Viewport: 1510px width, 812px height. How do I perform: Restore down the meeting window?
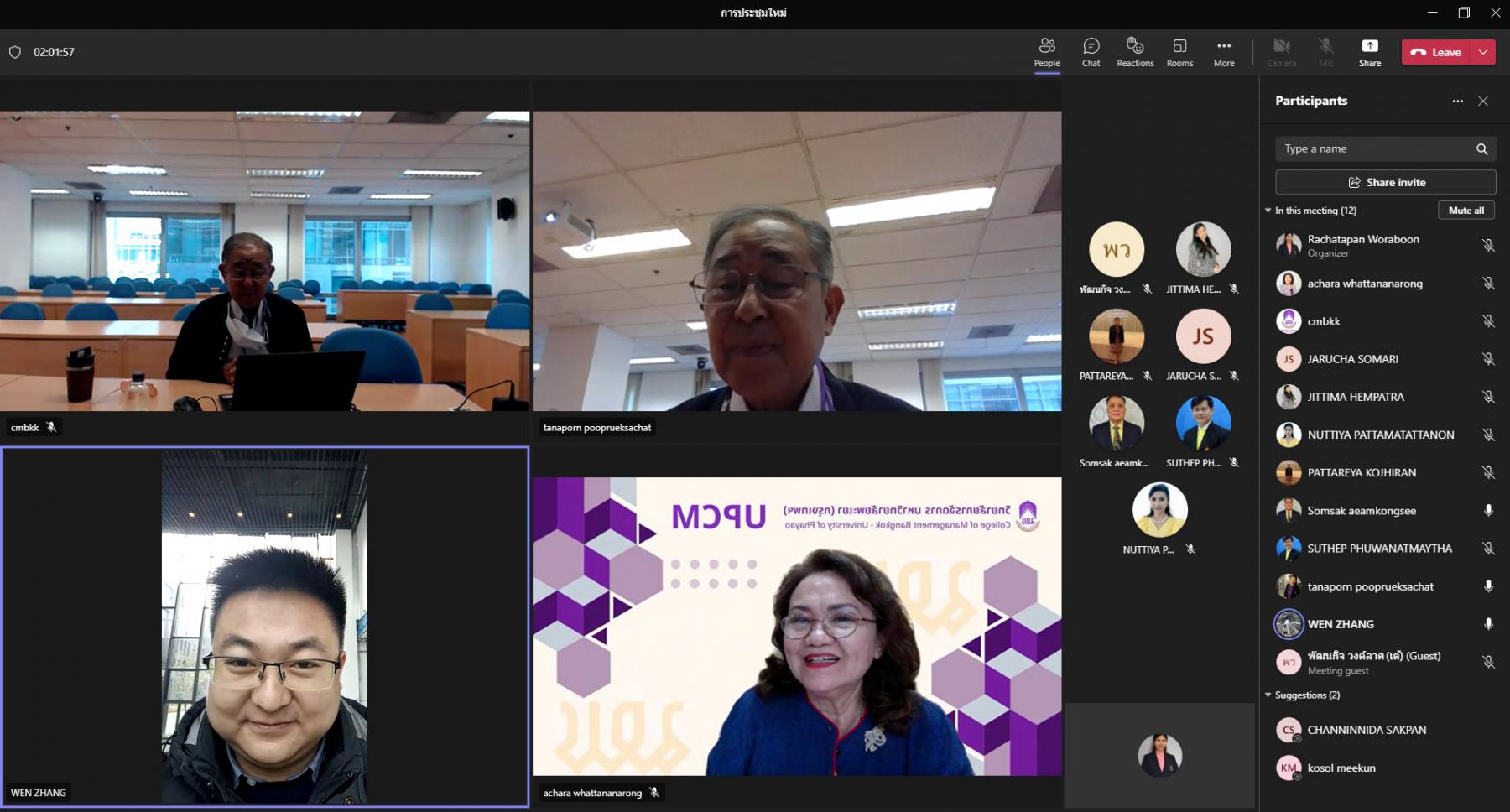[1464, 13]
